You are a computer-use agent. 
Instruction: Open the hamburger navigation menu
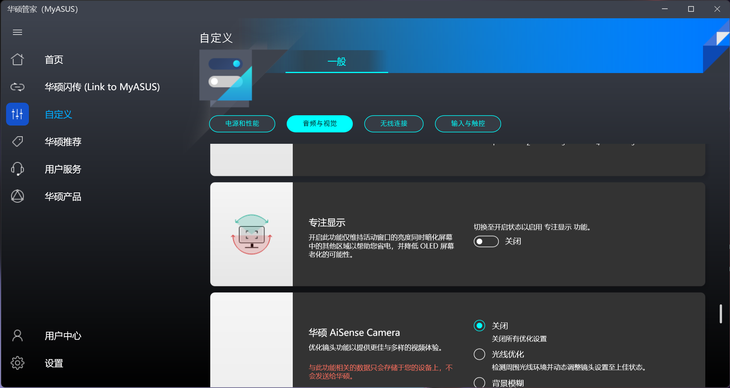pos(17,32)
